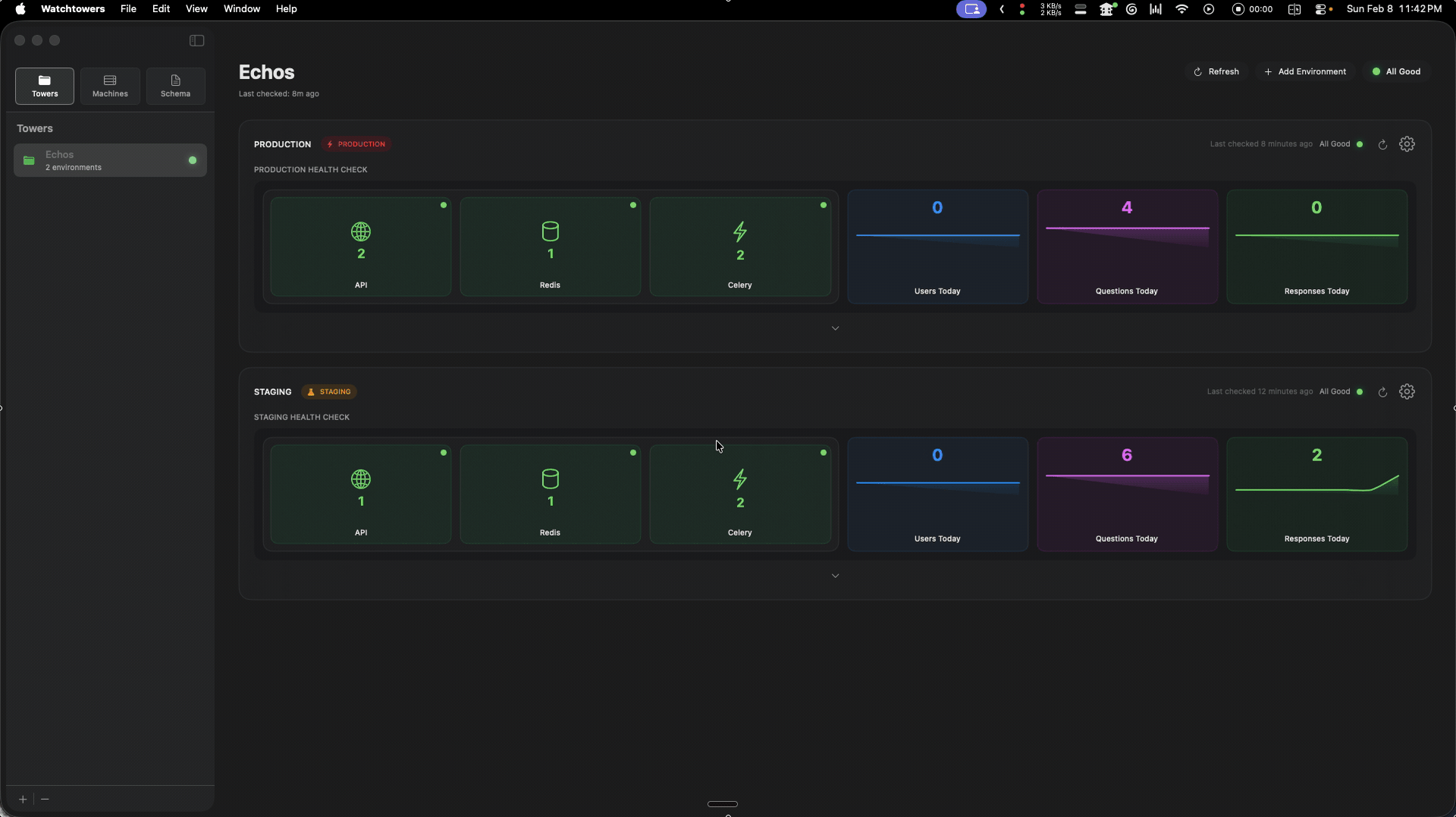Click the Production API globe card
Viewport: 1456px width, 817px height.
[361, 247]
